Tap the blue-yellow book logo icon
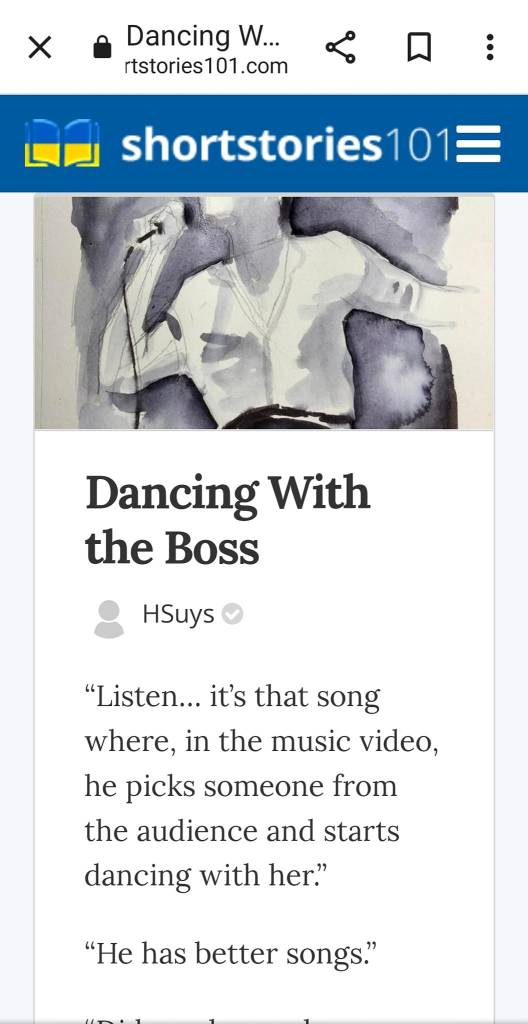The width and height of the screenshot is (528, 1024). (63, 143)
